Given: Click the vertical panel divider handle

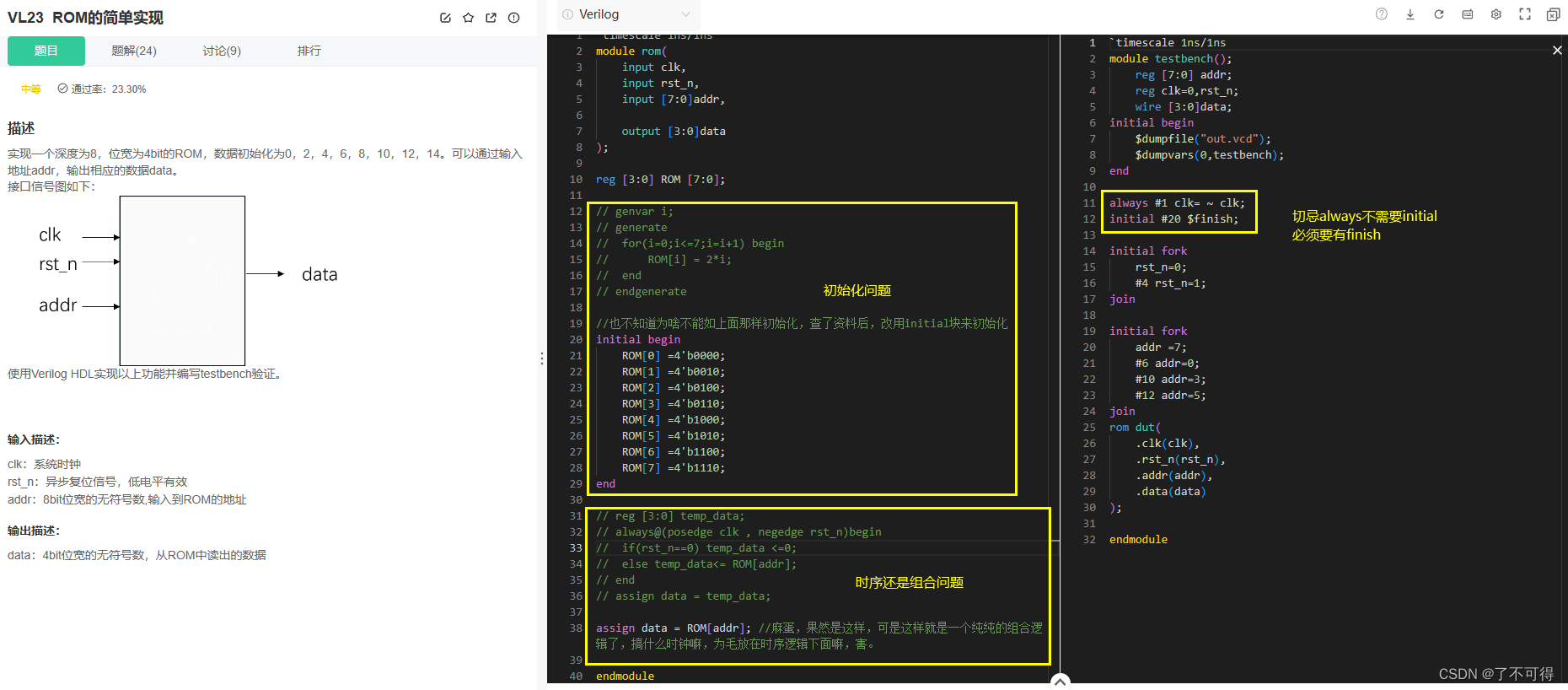Looking at the screenshot, I should coord(541,358).
